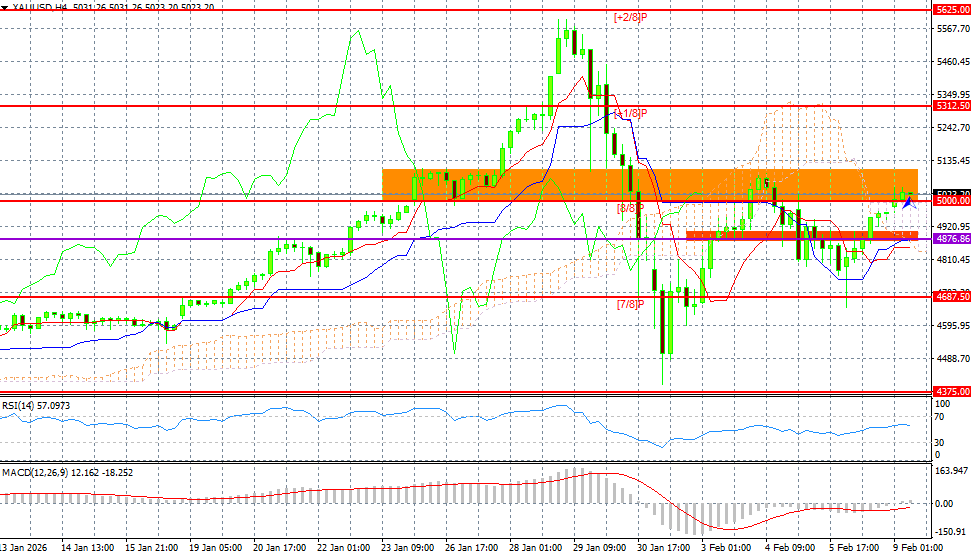Click the RSI scale value 30
This screenshot has width=971, height=558.
[x=939, y=443]
